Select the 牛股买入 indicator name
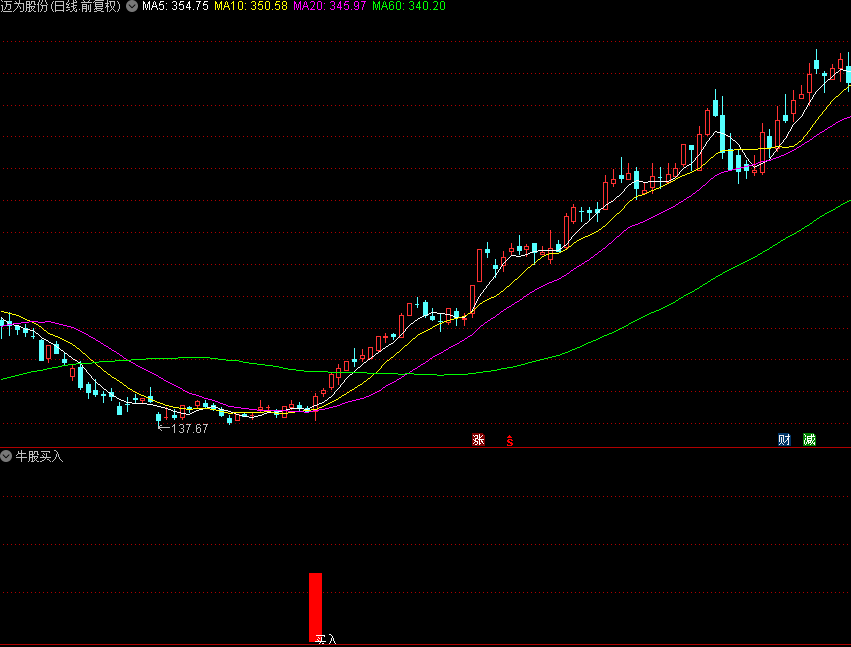 pos(39,456)
